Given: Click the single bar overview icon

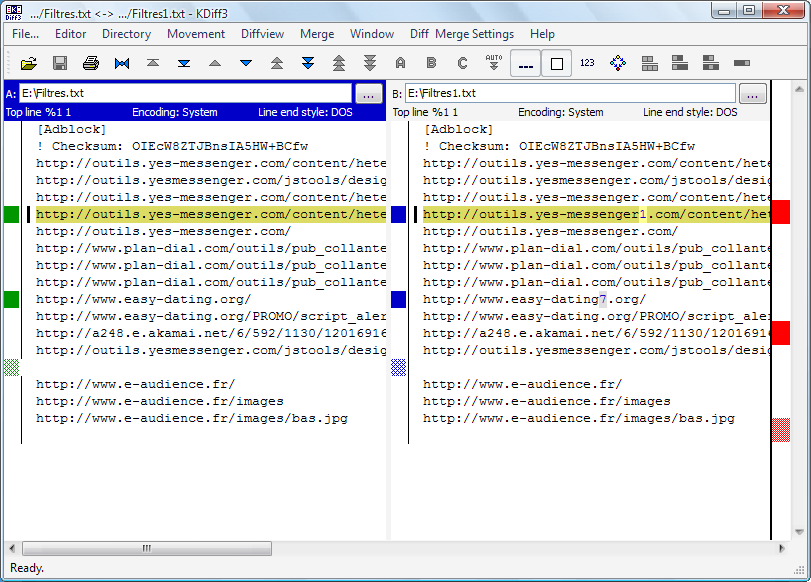Looking at the screenshot, I should pyautogui.click(x=742, y=63).
